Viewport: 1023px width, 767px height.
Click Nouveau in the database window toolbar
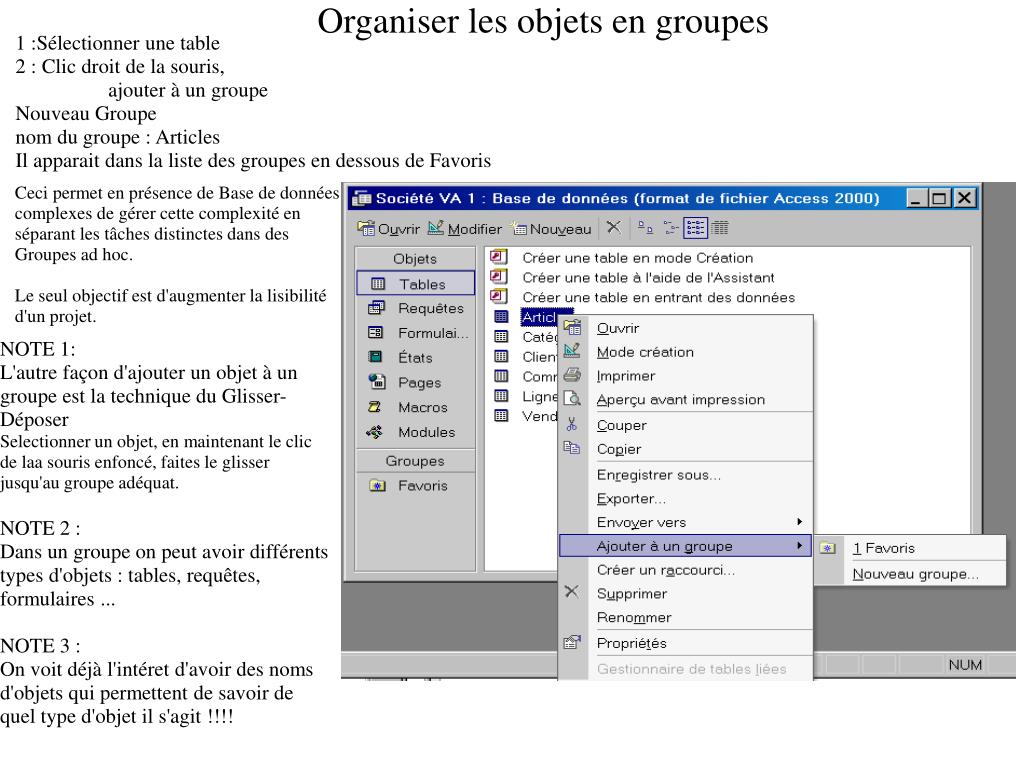tap(552, 229)
